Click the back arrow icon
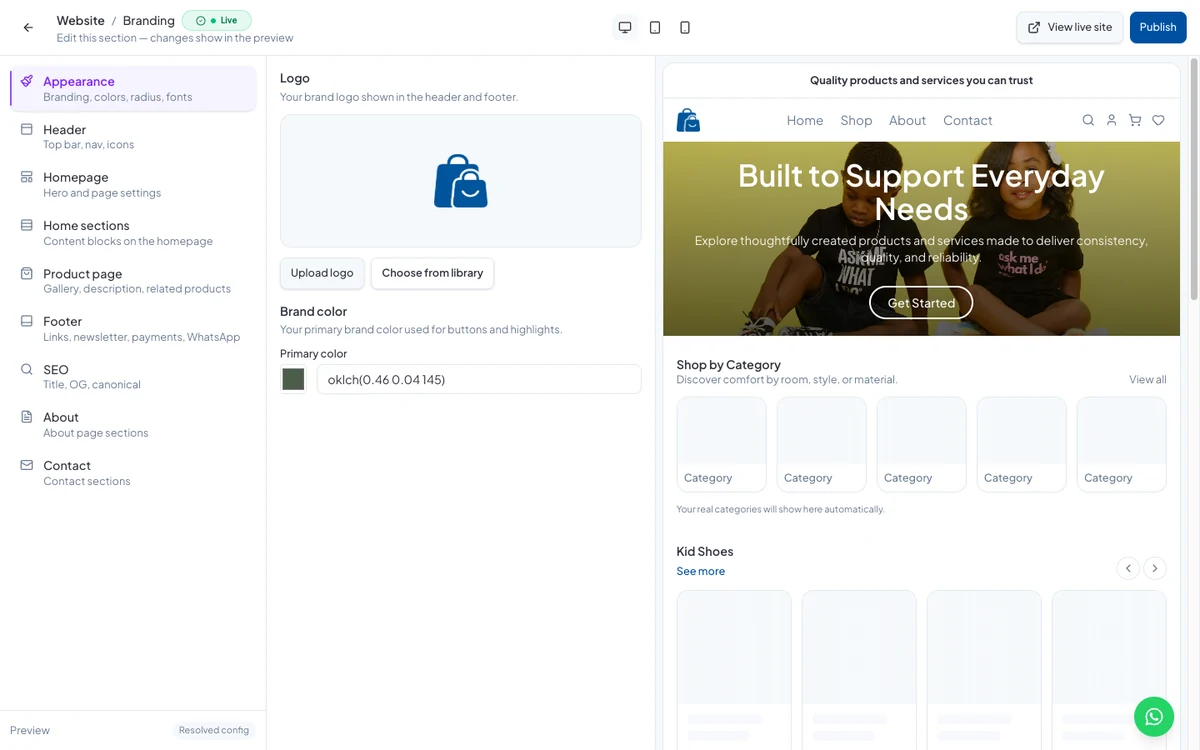 click(x=28, y=27)
